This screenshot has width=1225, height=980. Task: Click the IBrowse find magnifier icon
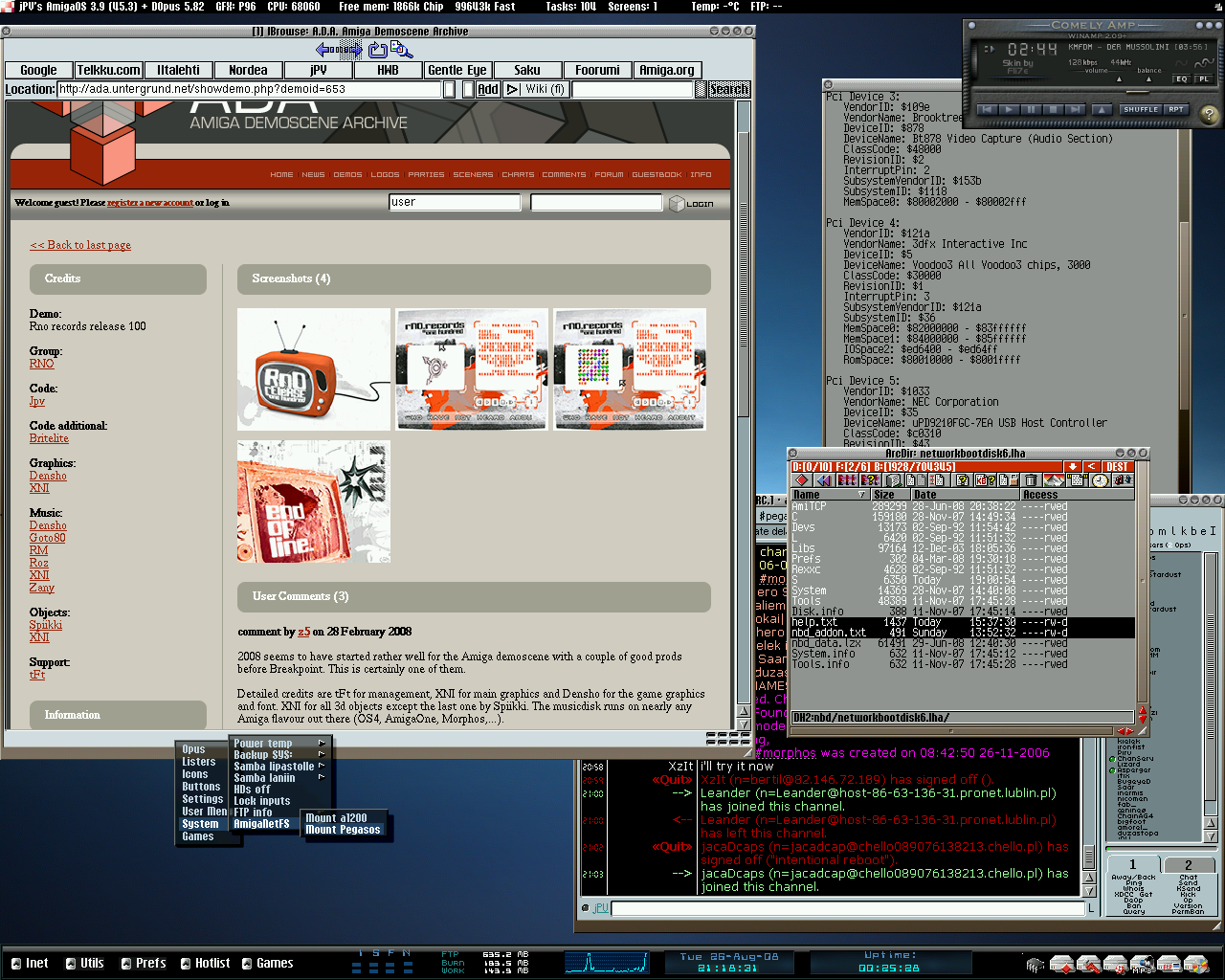click(x=402, y=50)
